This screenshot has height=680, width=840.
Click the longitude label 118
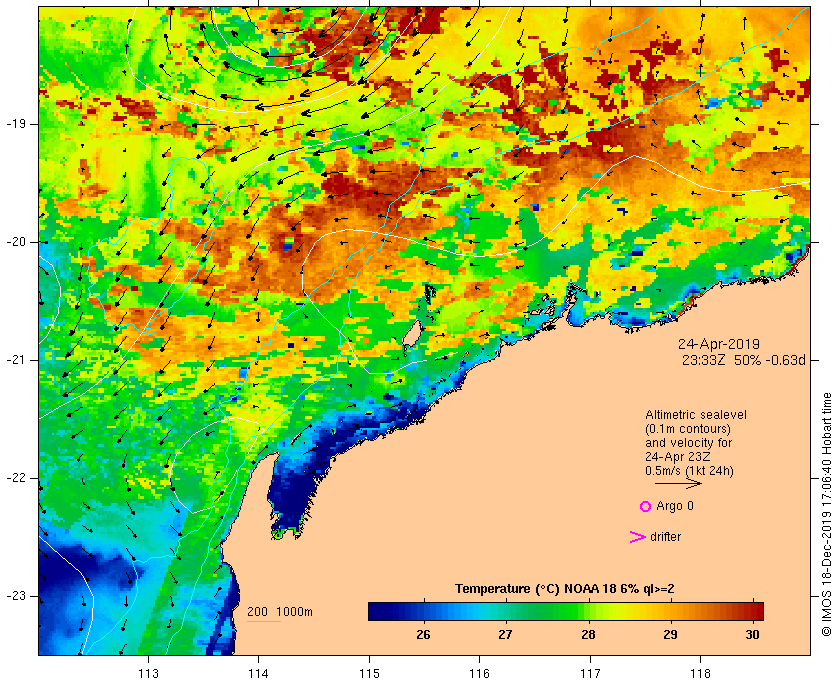(x=701, y=674)
